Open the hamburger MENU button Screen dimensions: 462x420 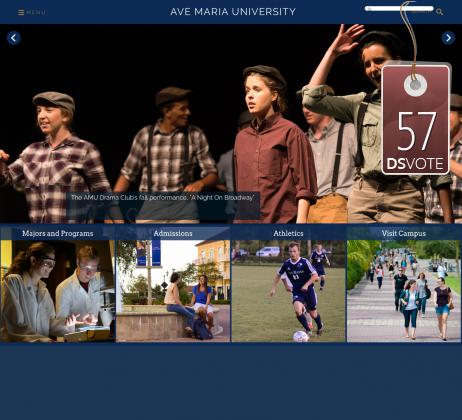coord(32,12)
